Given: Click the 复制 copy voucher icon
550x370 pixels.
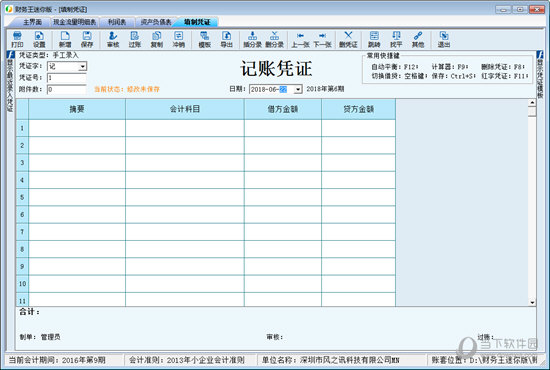Looking at the screenshot, I should [x=156, y=39].
